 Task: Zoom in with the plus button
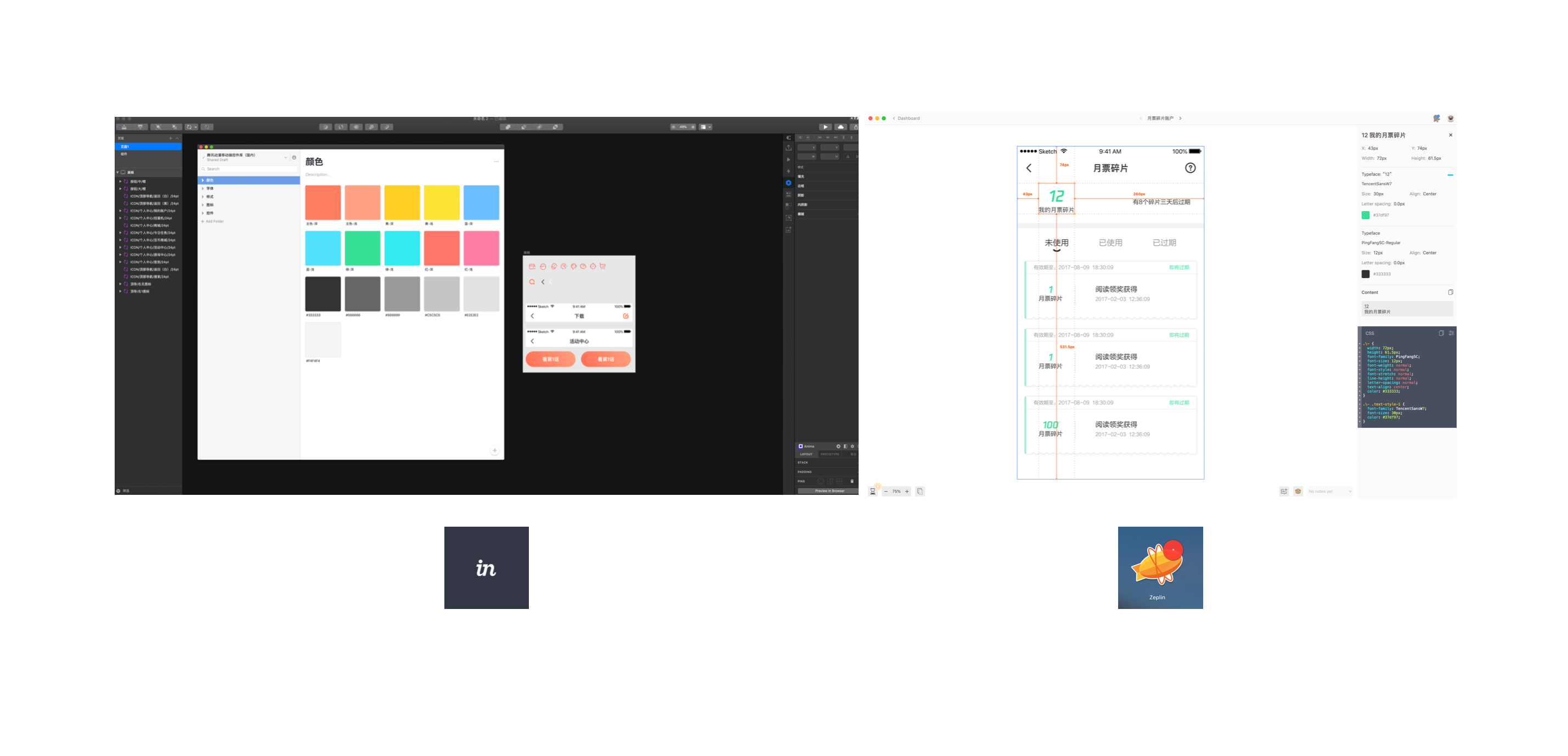click(x=907, y=491)
